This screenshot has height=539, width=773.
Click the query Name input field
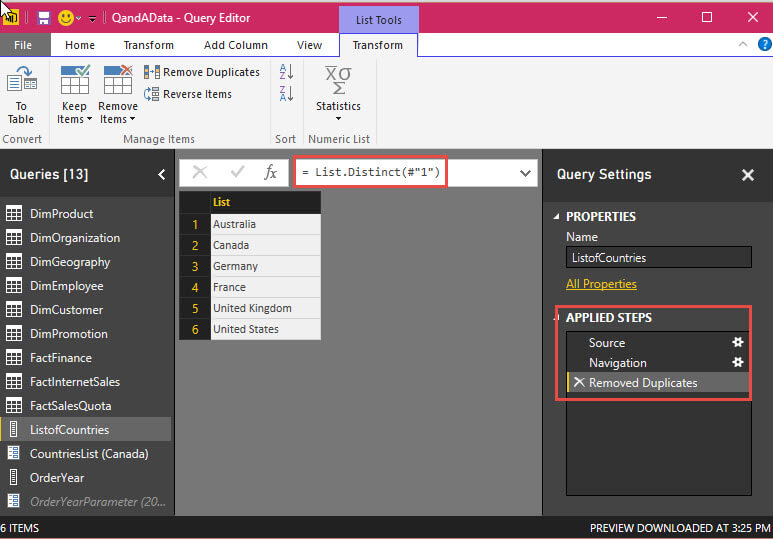coord(658,257)
